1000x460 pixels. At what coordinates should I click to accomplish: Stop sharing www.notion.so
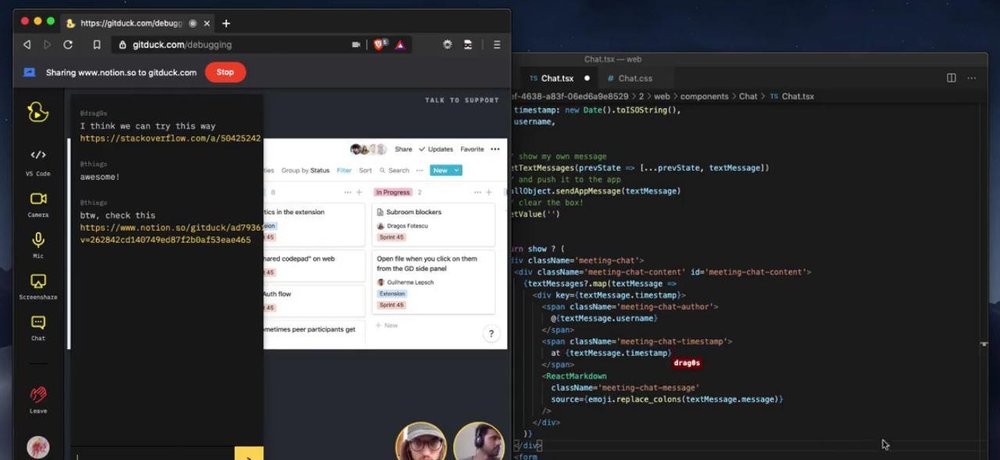click(x=225, y=72)
